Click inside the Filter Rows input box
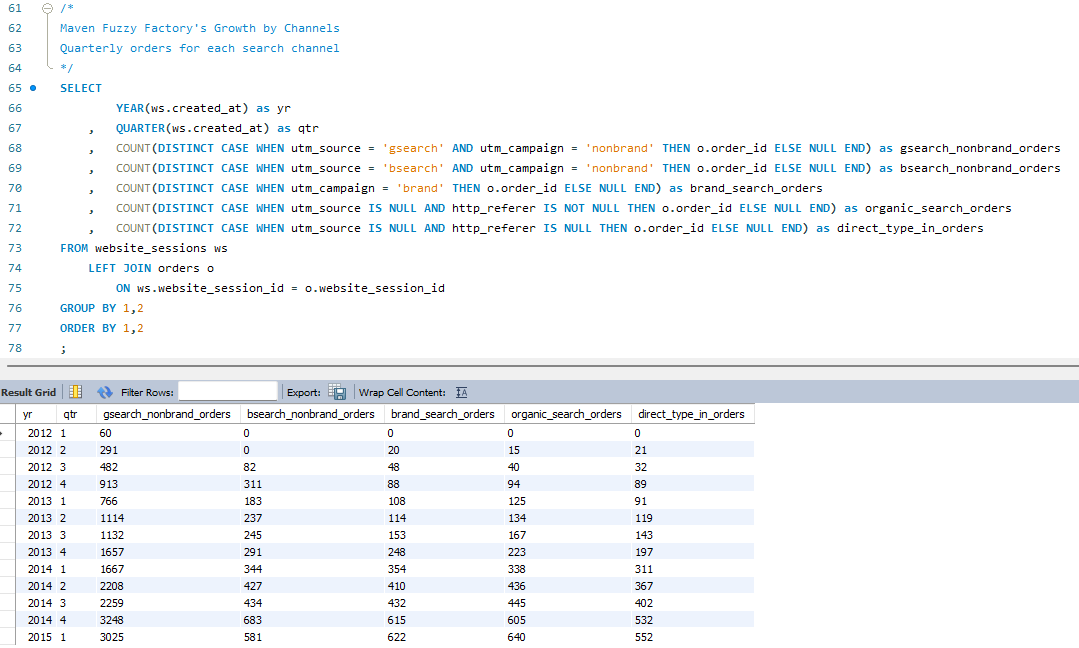1079x648 pixels. (227, 392)
